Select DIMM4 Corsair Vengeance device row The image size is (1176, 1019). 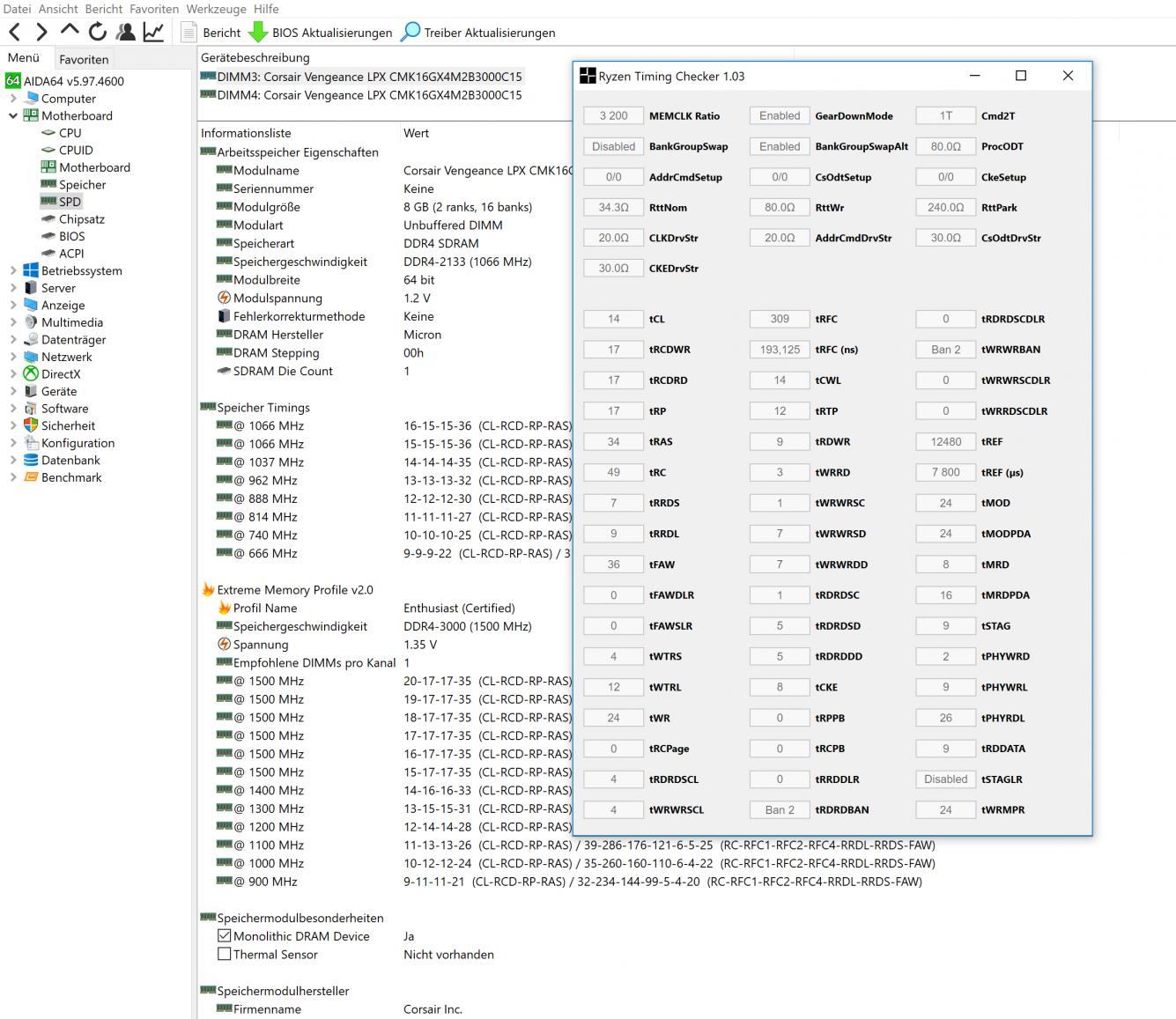361,95
